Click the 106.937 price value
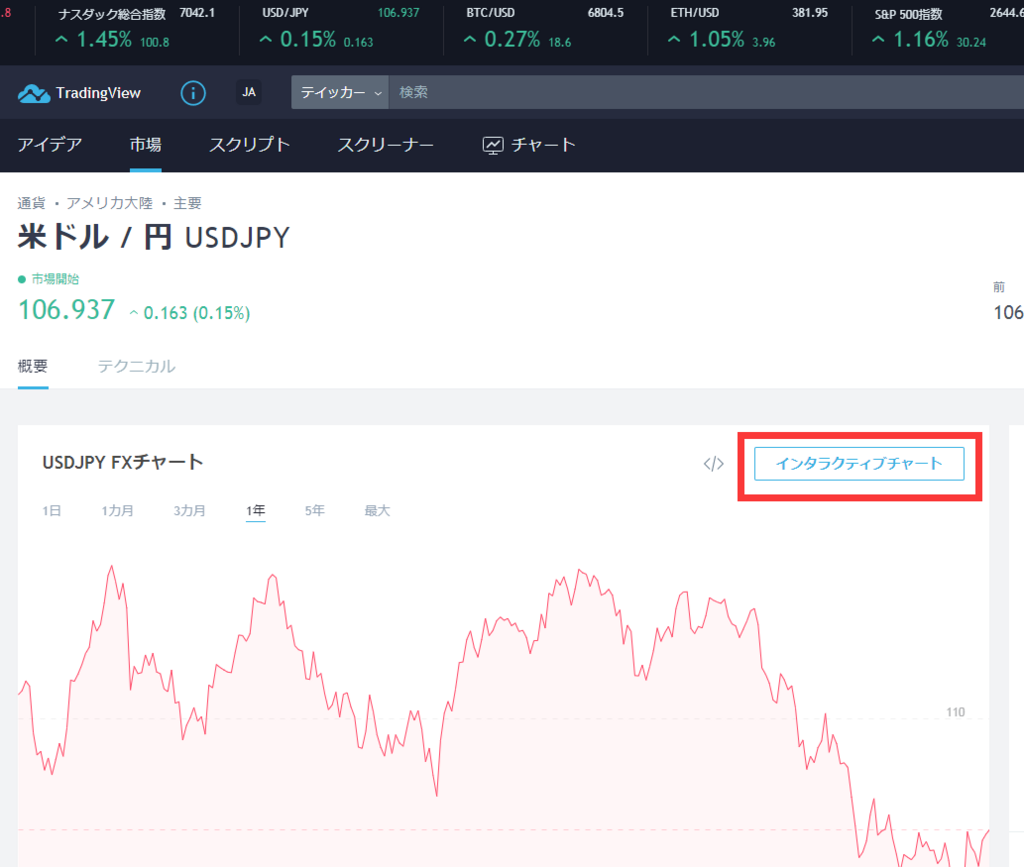This screenshot has height=867, width=1024. pyautogui.click(x=67, y=310)
